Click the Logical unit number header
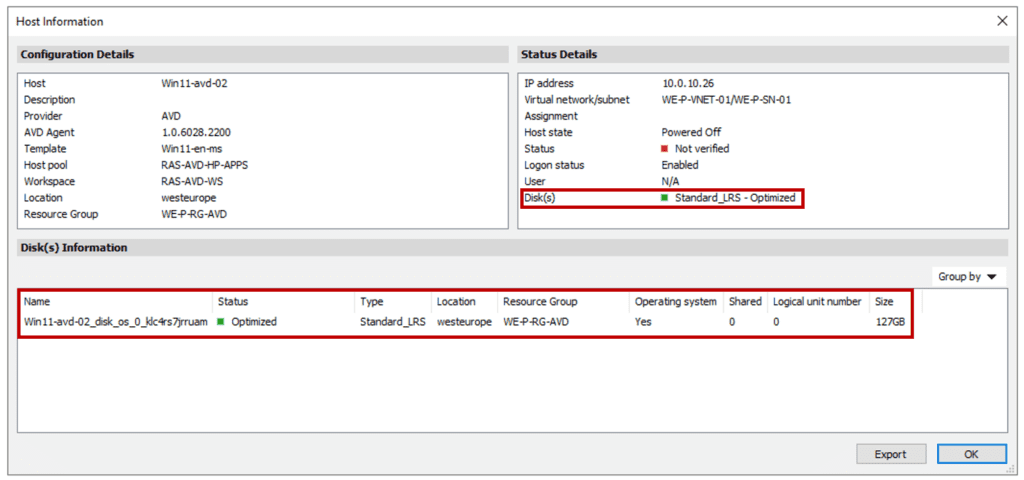1024x480 pixels. [x=817, y=301]
